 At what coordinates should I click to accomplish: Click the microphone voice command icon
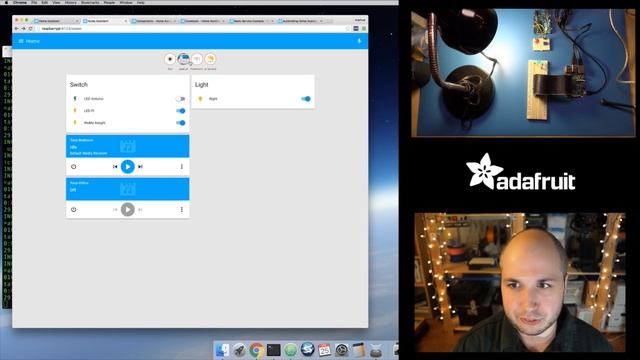click(x=359, y=41)
